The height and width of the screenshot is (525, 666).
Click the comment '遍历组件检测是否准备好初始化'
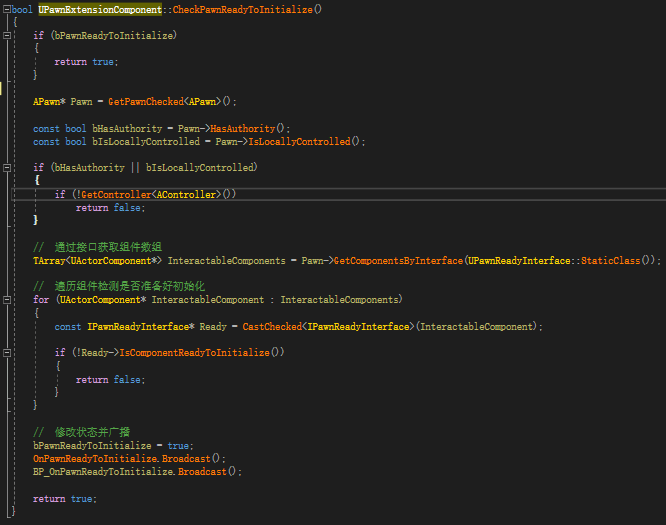(119, 286)
